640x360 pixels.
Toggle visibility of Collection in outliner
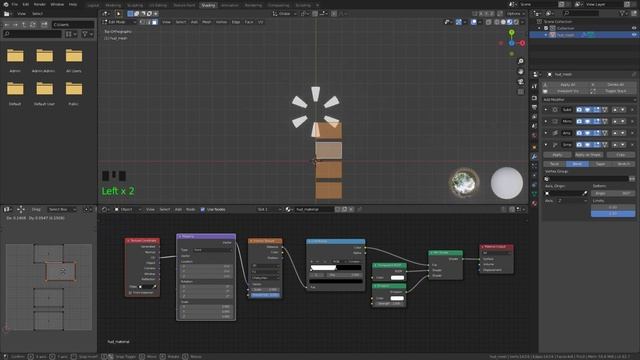634,28
